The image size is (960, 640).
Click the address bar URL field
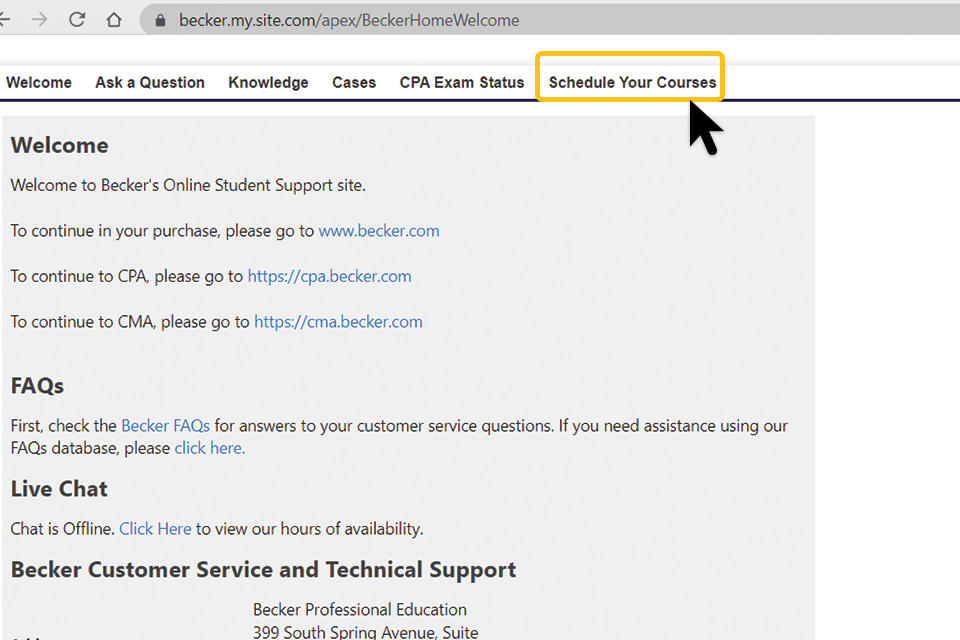(x=551, y=20)
